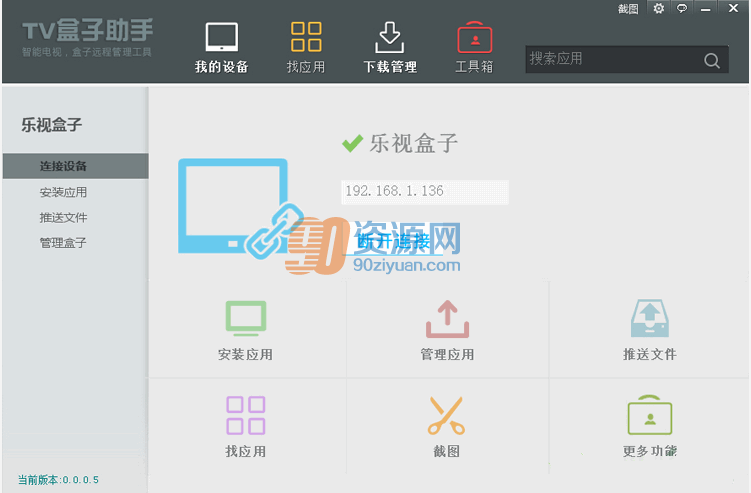This screenshot has width=751, height=493.
Task: Close the TV盒子助手 window
Action: (x=733, y=8)
